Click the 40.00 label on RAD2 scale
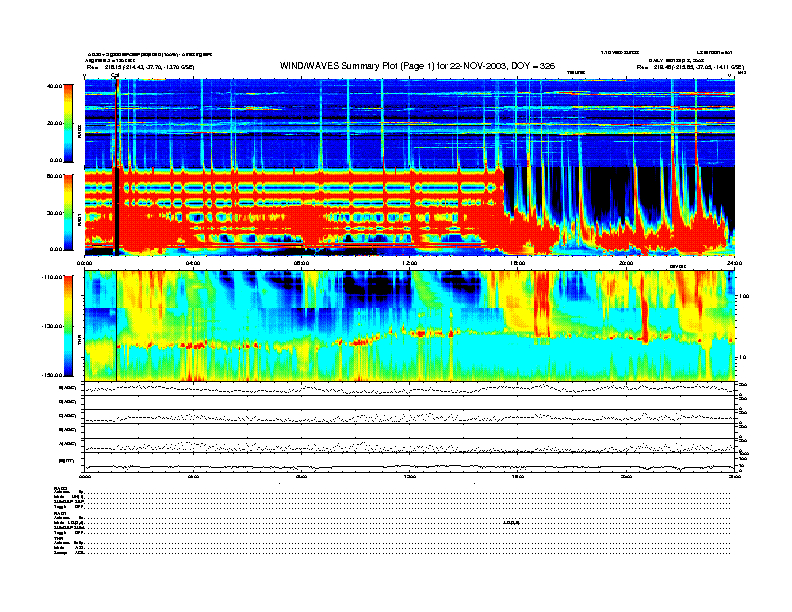Image resolution: width=792 pixels, height=612 pixels. point(54,86)
